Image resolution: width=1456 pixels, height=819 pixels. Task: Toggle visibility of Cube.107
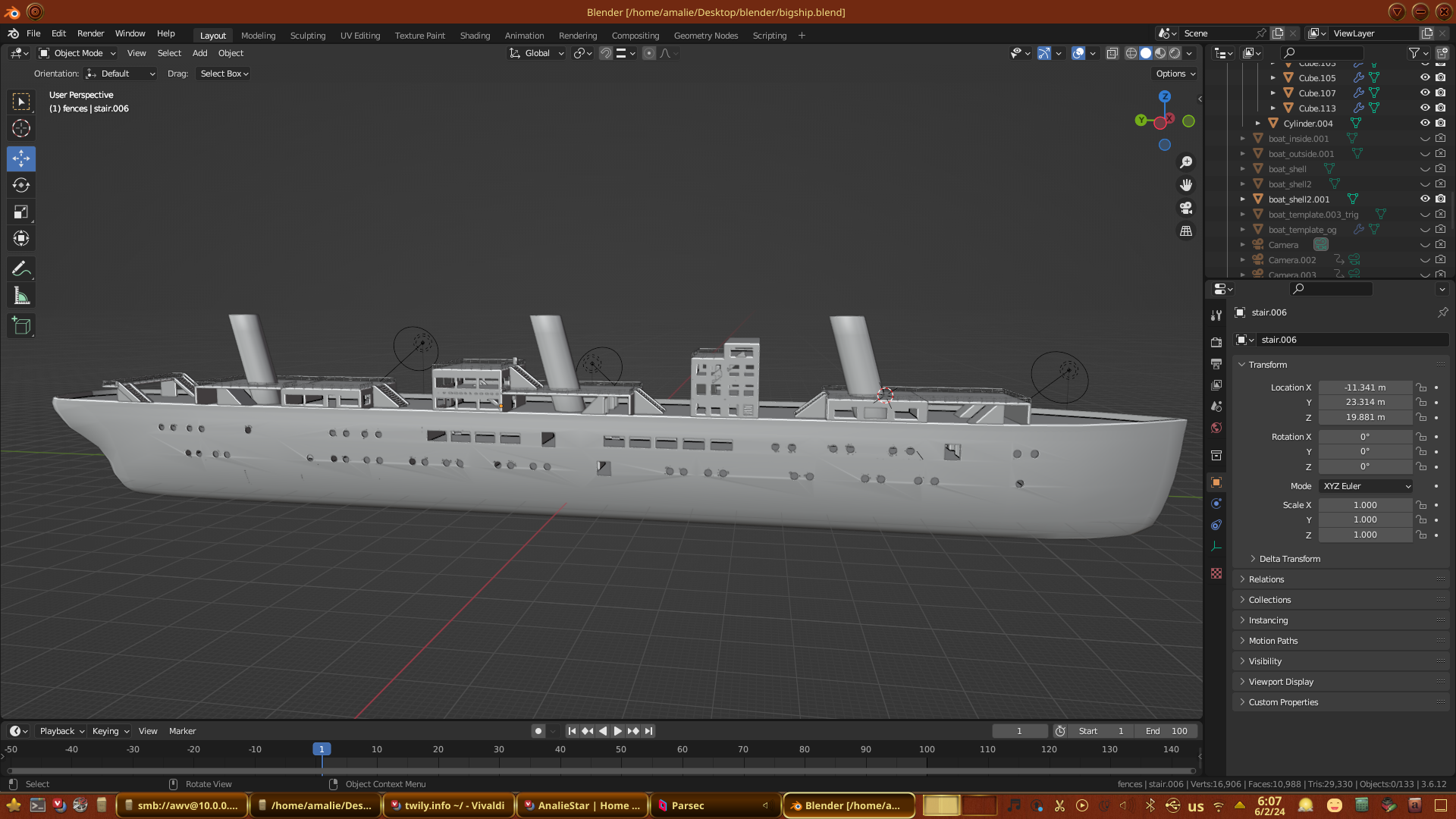point(1425,93)
